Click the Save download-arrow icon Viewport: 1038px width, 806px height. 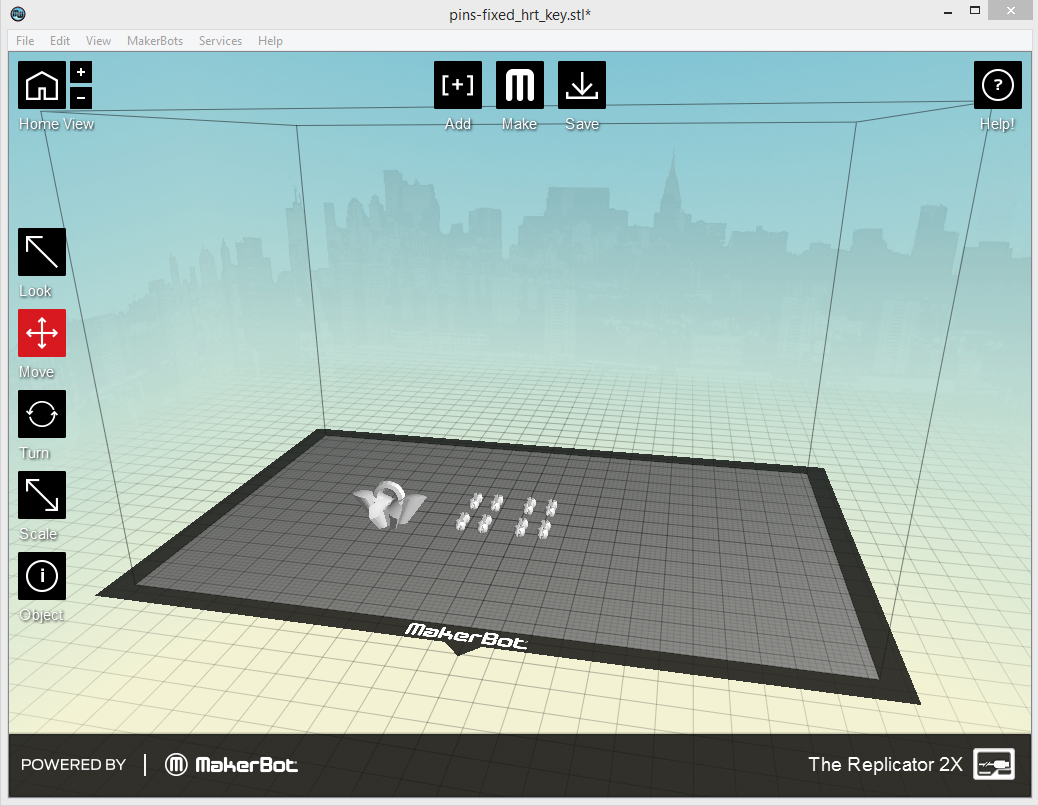point(581,85)
